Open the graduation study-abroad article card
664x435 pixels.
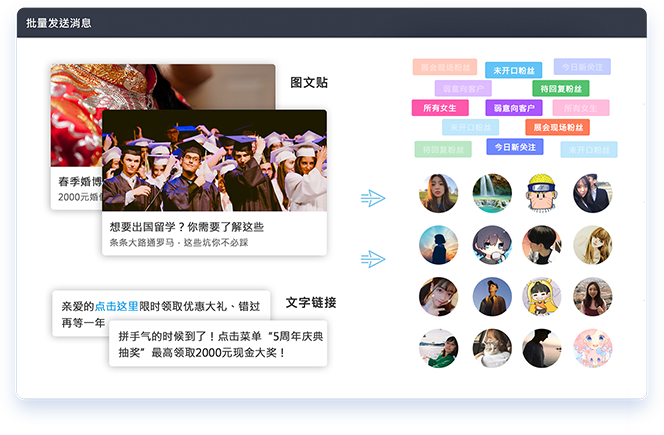[214, 180]
